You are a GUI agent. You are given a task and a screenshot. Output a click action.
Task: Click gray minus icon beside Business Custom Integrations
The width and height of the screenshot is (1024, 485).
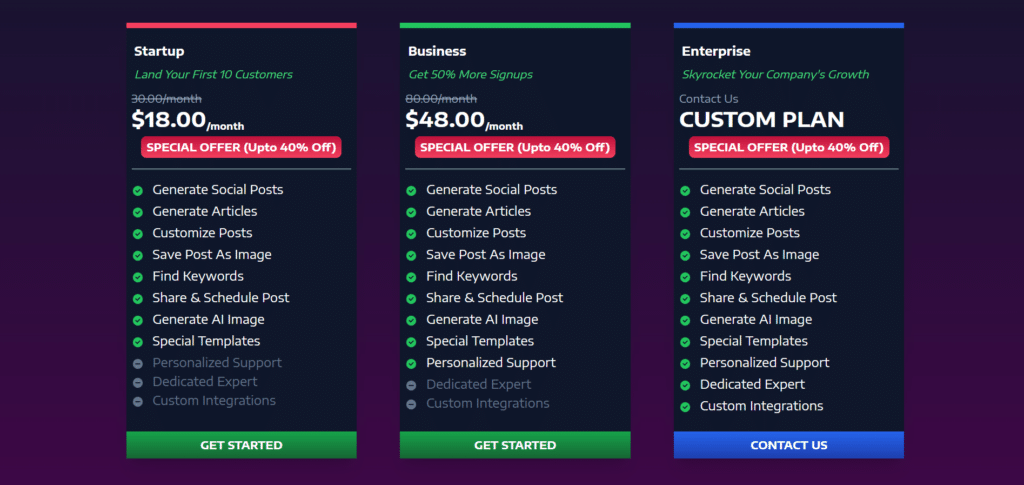point(411,404)
